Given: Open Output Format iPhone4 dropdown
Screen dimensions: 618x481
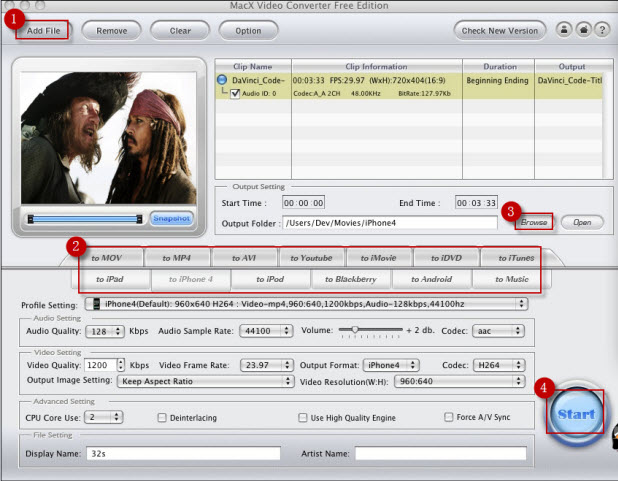Looking at the screenshot, I should click(391, 365).
